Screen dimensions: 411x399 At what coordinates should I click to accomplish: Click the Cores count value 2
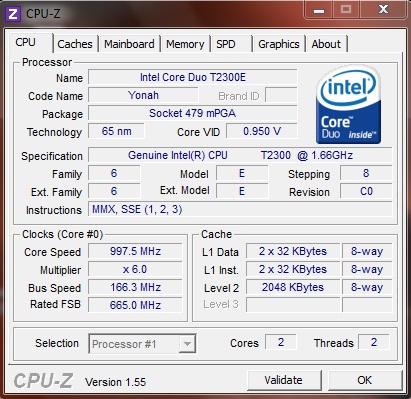[x=281, y=342]
